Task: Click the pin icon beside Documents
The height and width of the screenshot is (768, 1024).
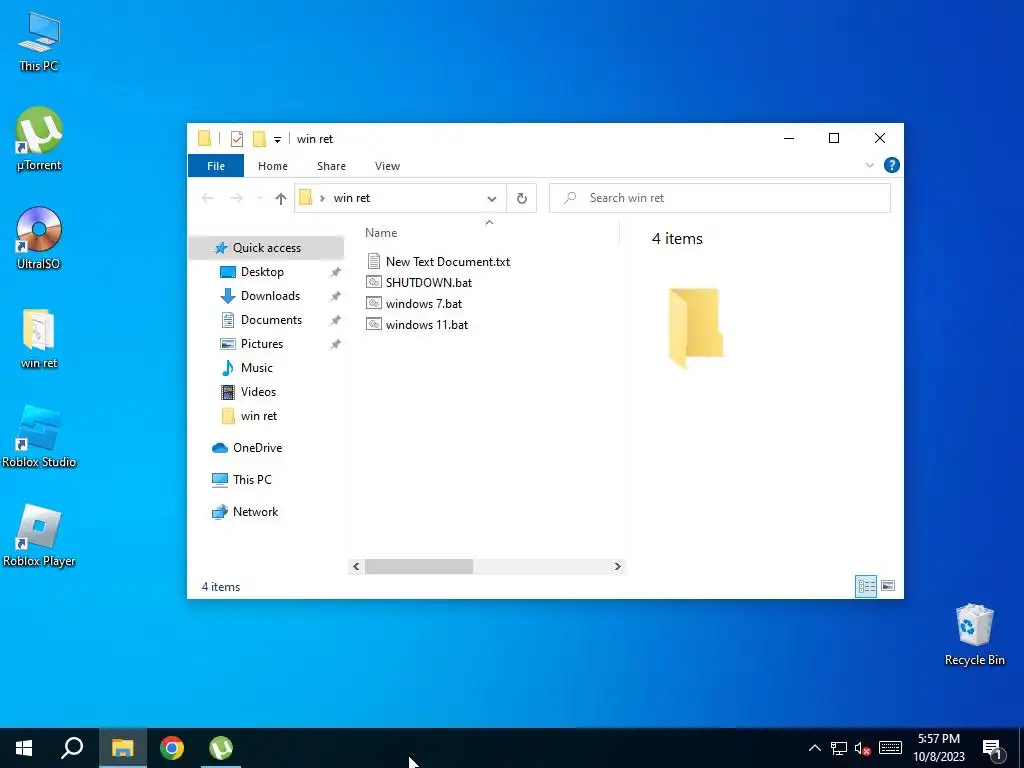Action: click(x=336, y=320)
